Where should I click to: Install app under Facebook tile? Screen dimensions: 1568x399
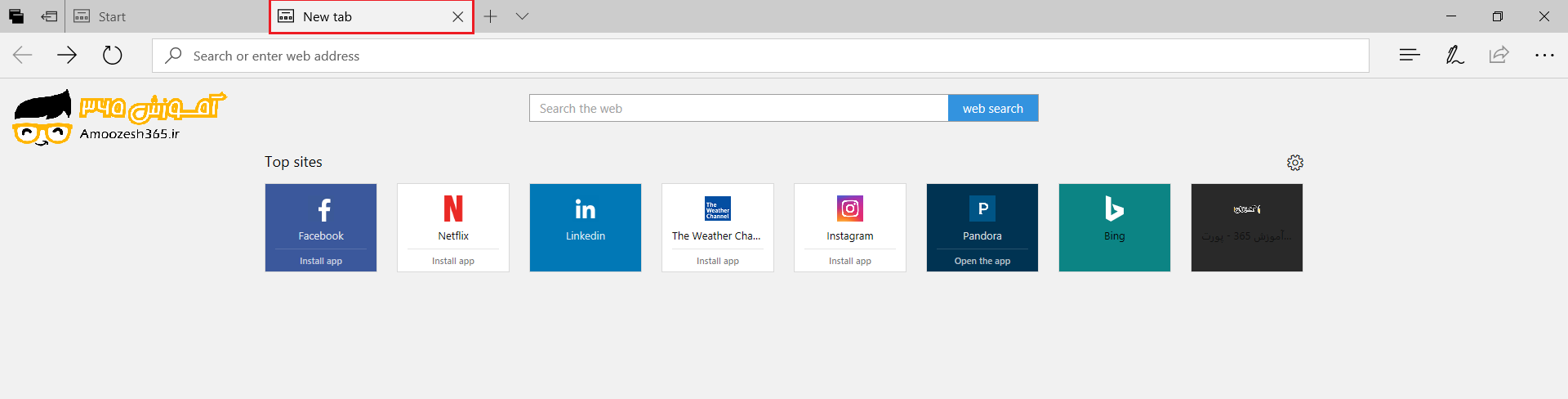click(x=321, y=261)
